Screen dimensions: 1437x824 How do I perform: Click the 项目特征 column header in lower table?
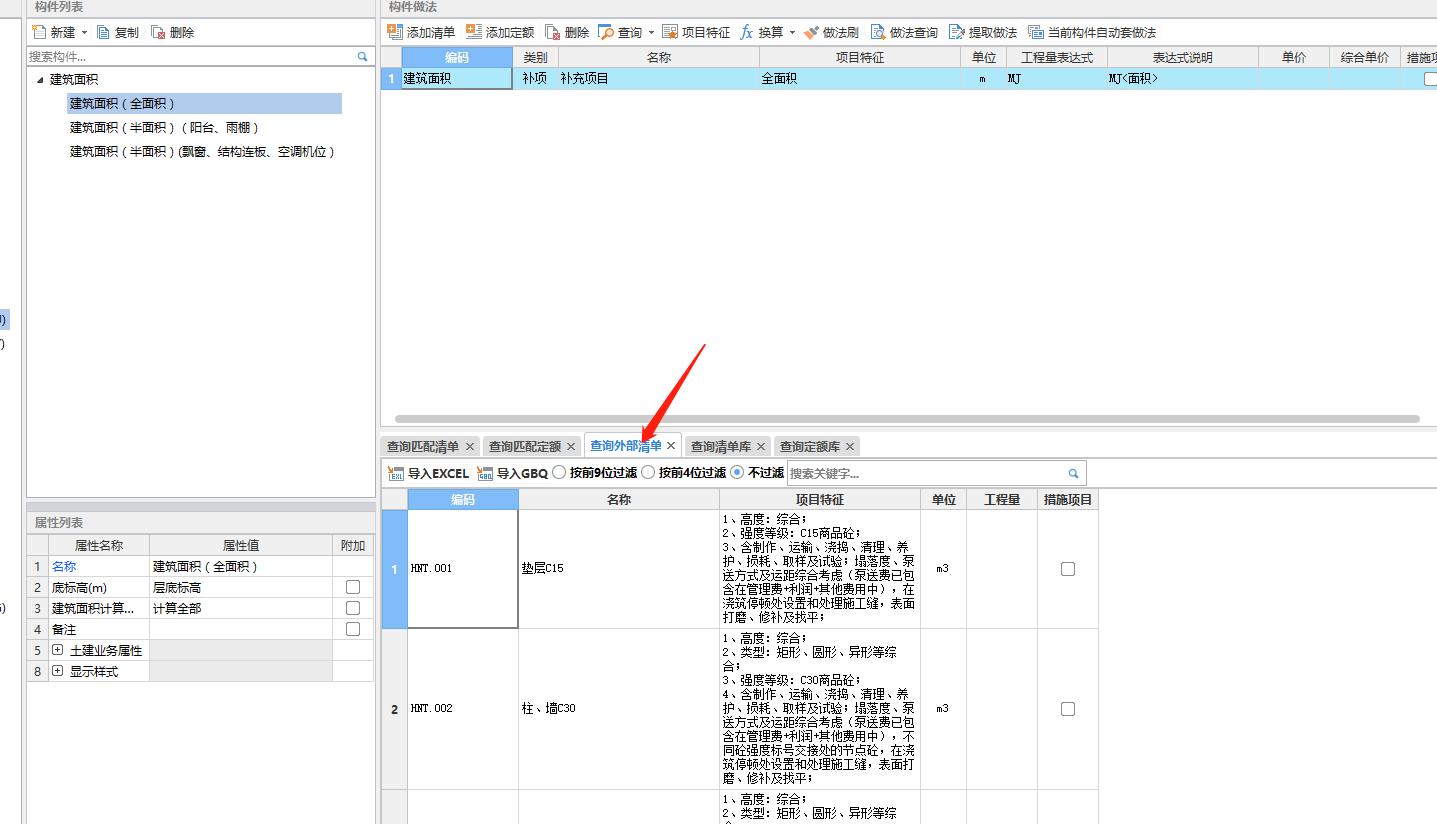820,499
